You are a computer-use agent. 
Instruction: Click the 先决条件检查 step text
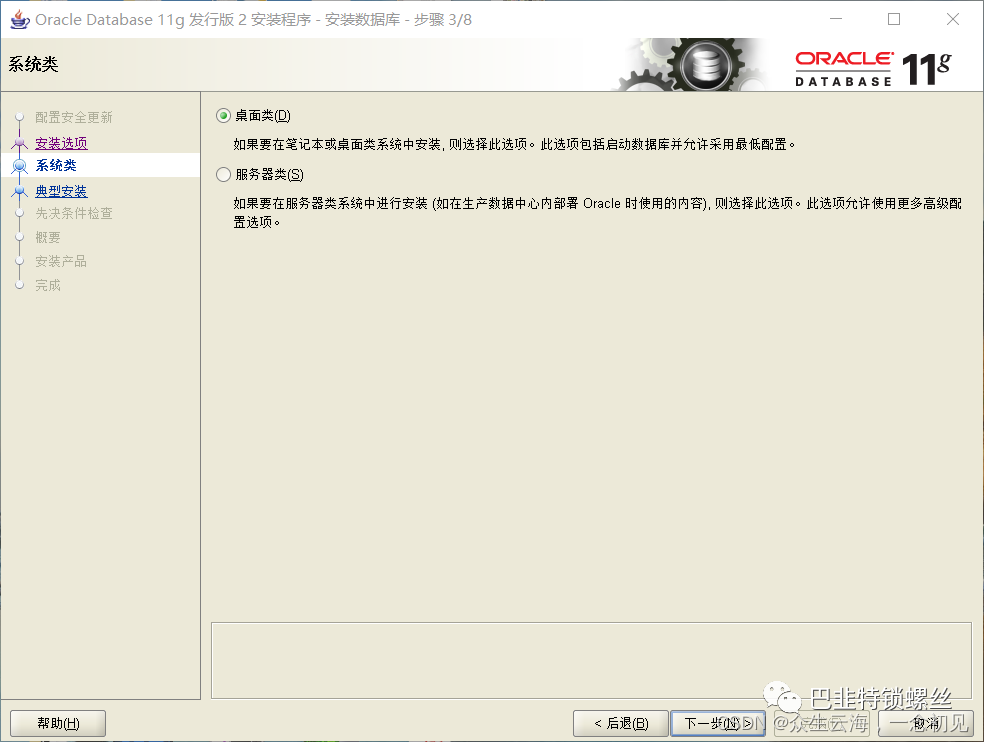tap(73, 213)
